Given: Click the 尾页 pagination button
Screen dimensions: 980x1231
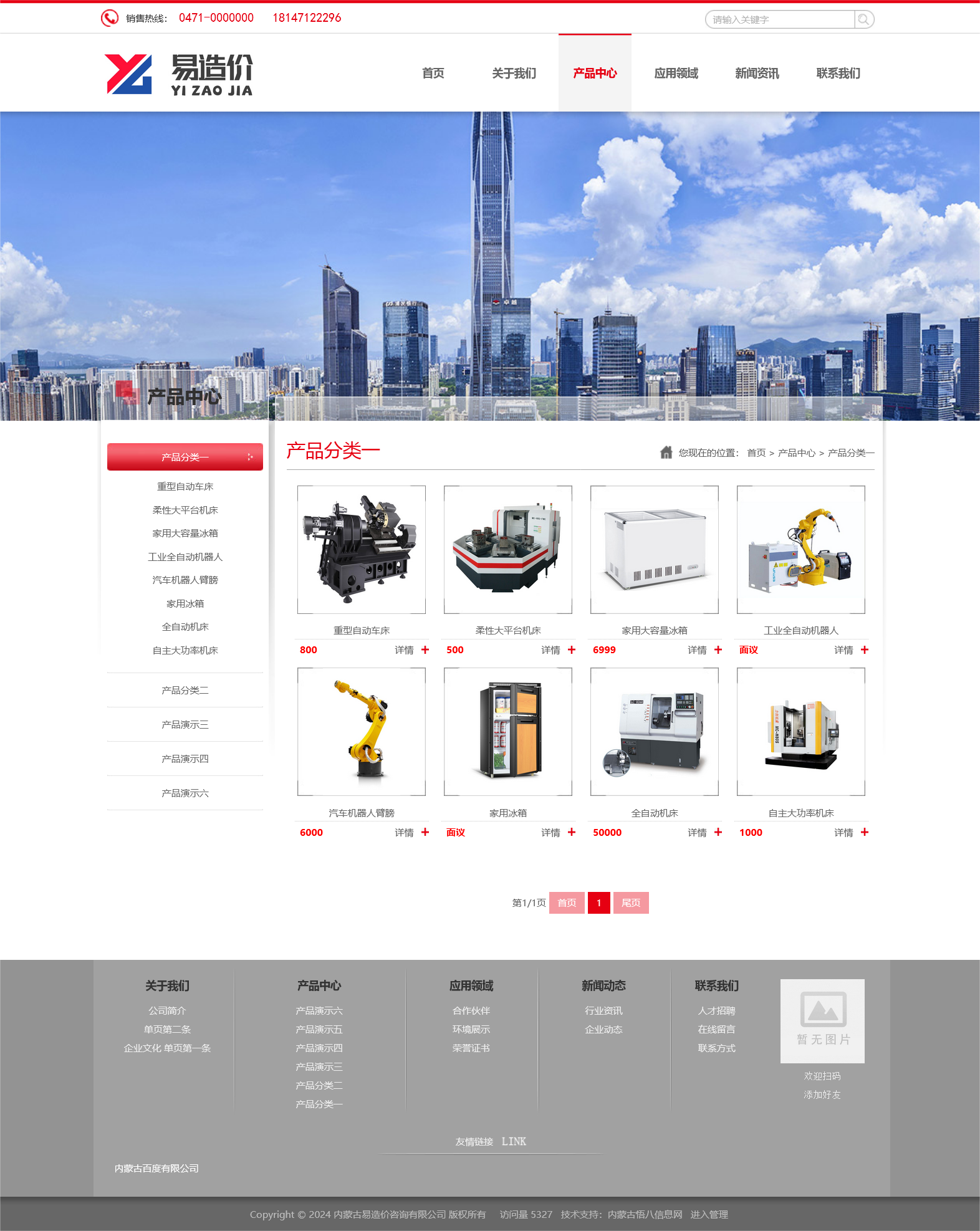Looking at the screenshot, I should 630,903.
